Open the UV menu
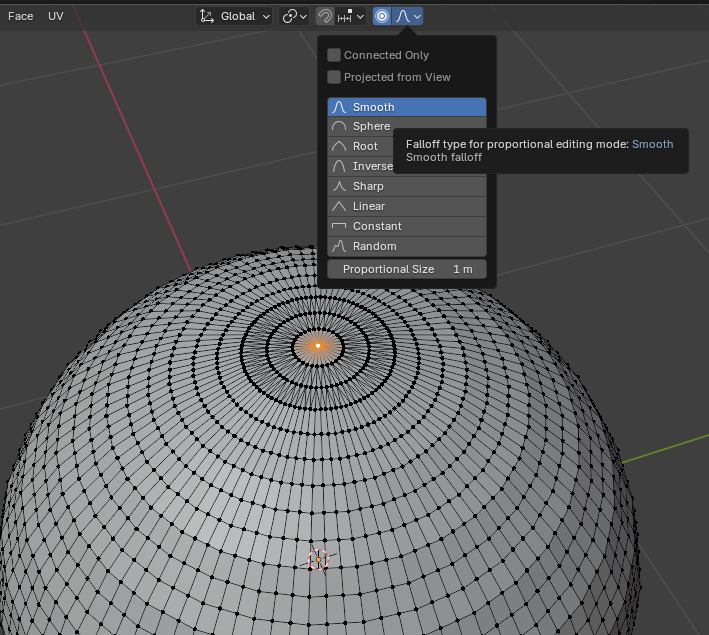The height and width of the screenshot is (635, 709). 56,16
